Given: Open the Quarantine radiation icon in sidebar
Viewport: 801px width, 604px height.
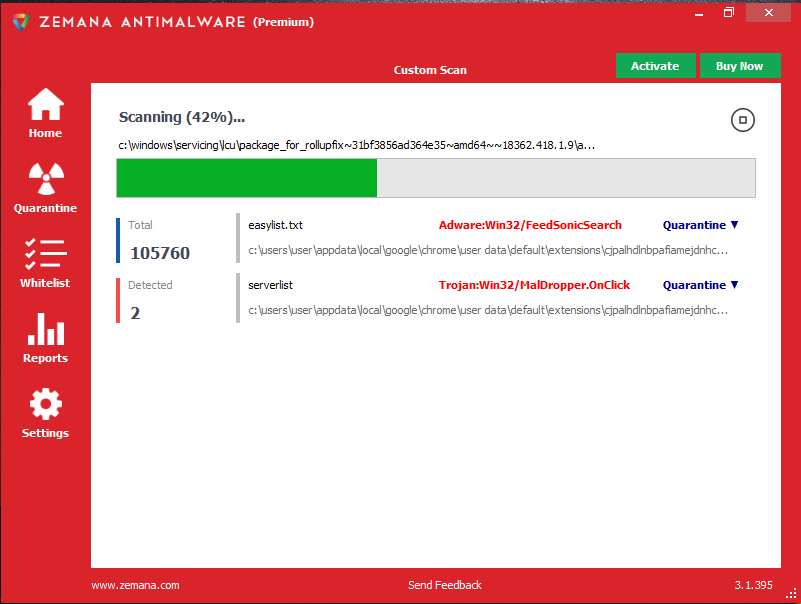Looking at the screenshot, I should coord(46,179).
